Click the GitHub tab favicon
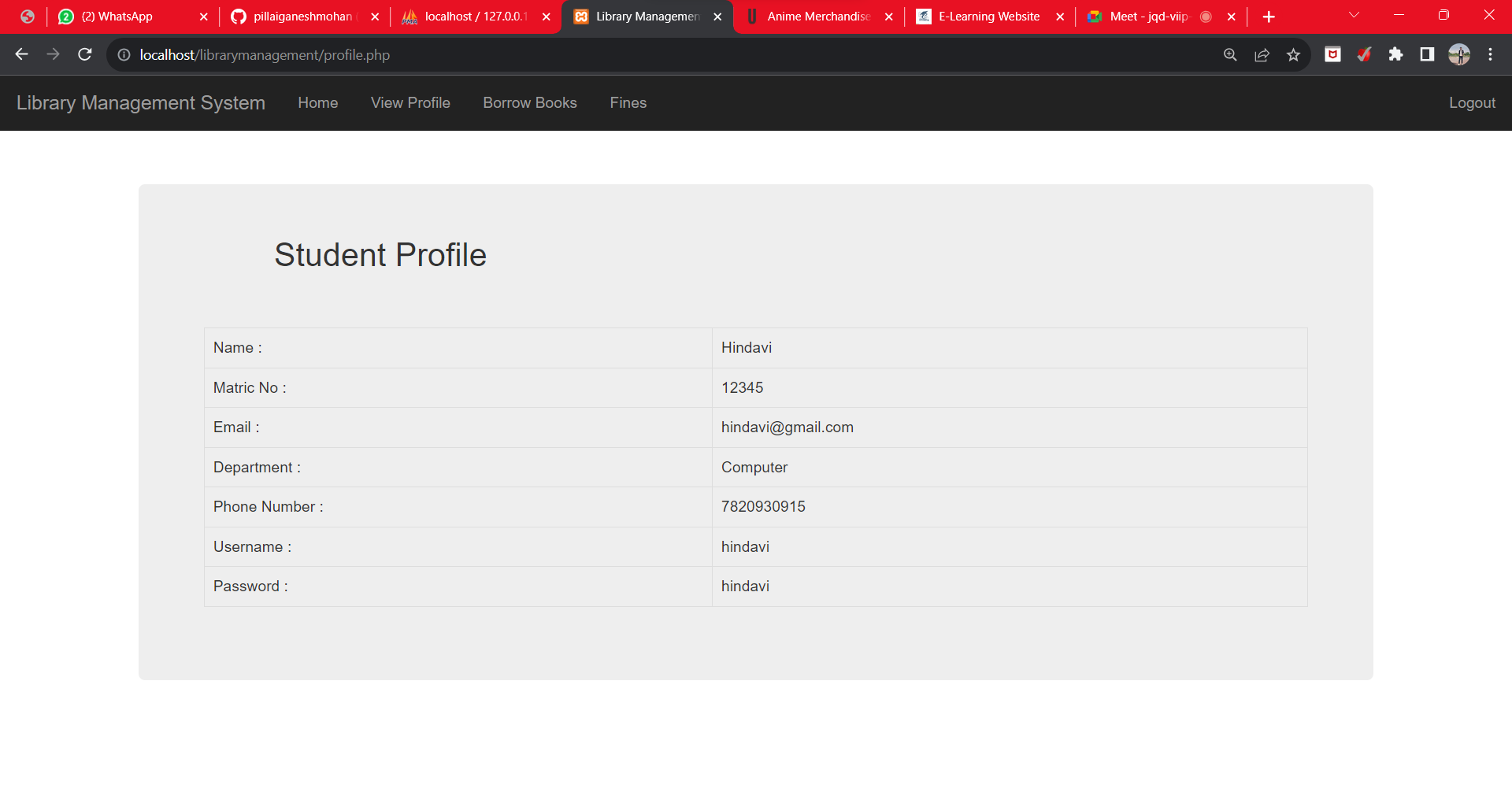Image resolution: width=1512 pixels, height=803 pixels. click(239, 16)
